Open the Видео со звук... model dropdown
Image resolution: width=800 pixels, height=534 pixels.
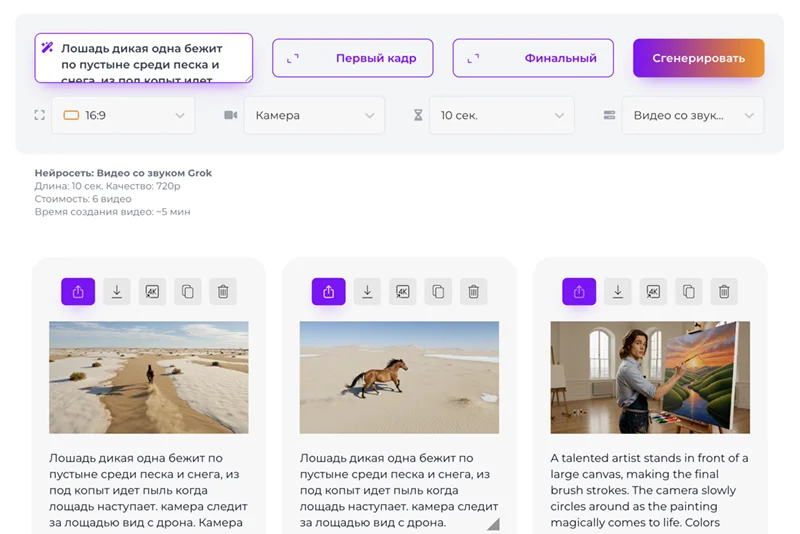[693, 115]
